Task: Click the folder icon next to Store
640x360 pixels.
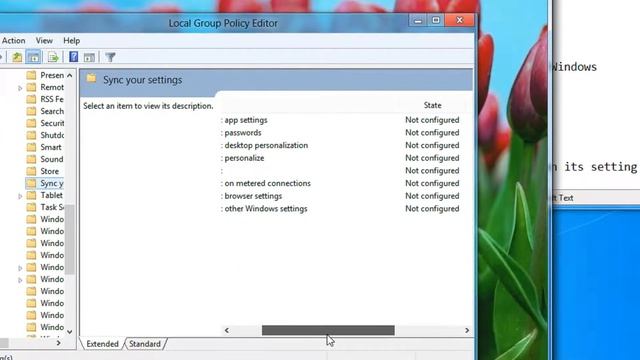Action: pos(31,171)
